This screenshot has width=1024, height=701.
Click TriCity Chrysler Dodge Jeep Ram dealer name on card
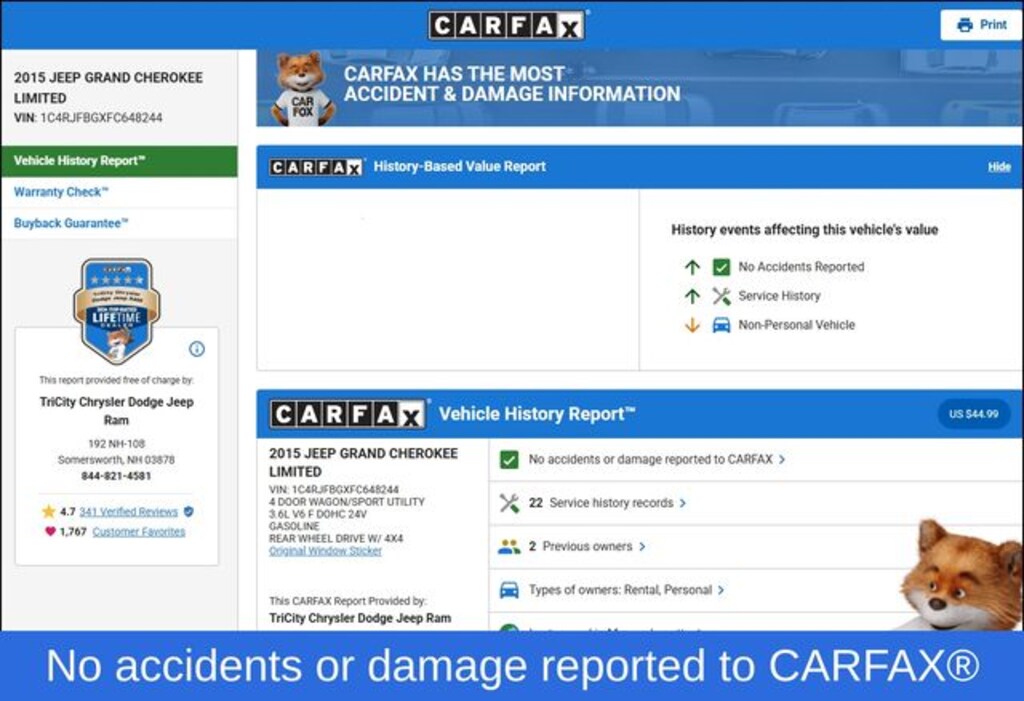click(116, 411)
